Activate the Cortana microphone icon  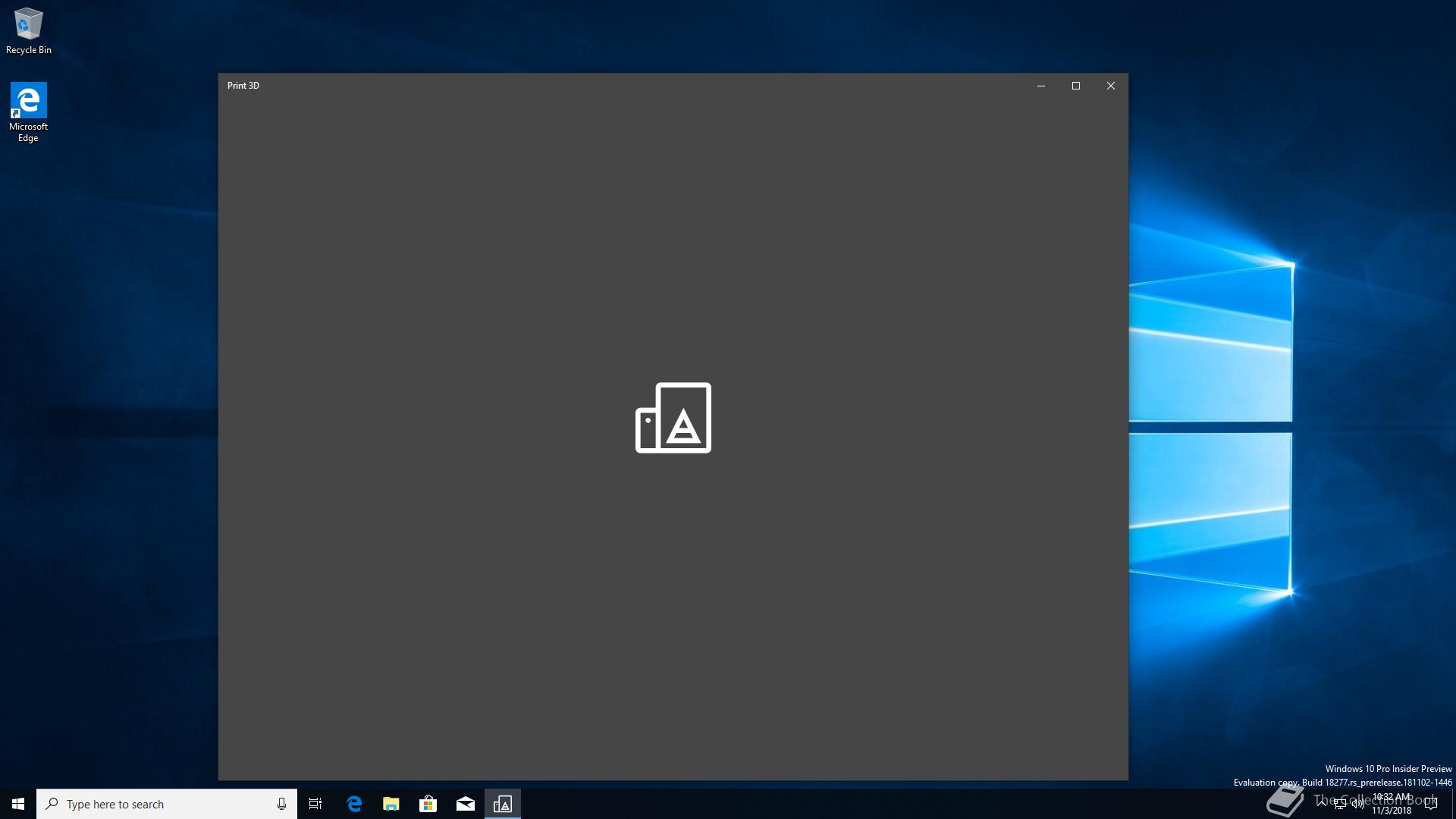(x=281, y=804)
